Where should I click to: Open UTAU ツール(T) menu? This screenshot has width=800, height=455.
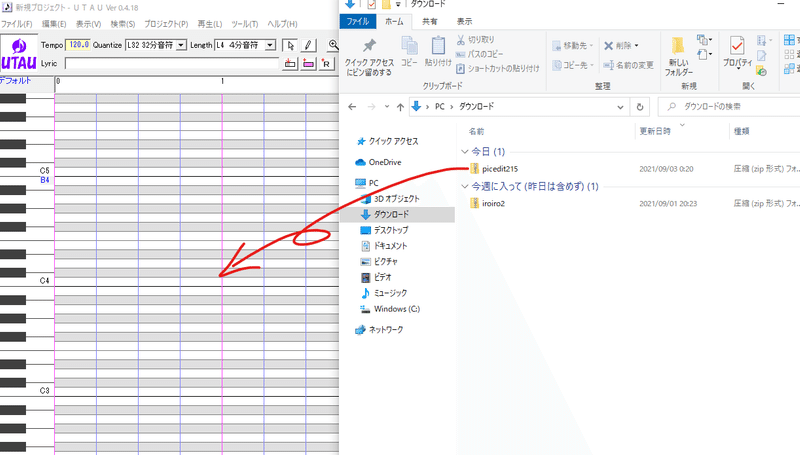(244, 24)
